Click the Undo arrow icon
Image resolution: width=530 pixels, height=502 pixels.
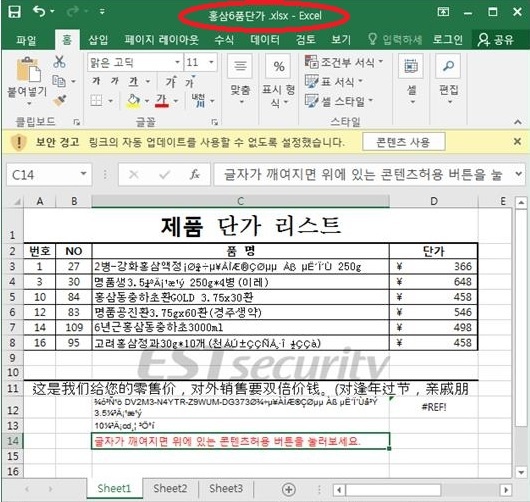(39, 12)
